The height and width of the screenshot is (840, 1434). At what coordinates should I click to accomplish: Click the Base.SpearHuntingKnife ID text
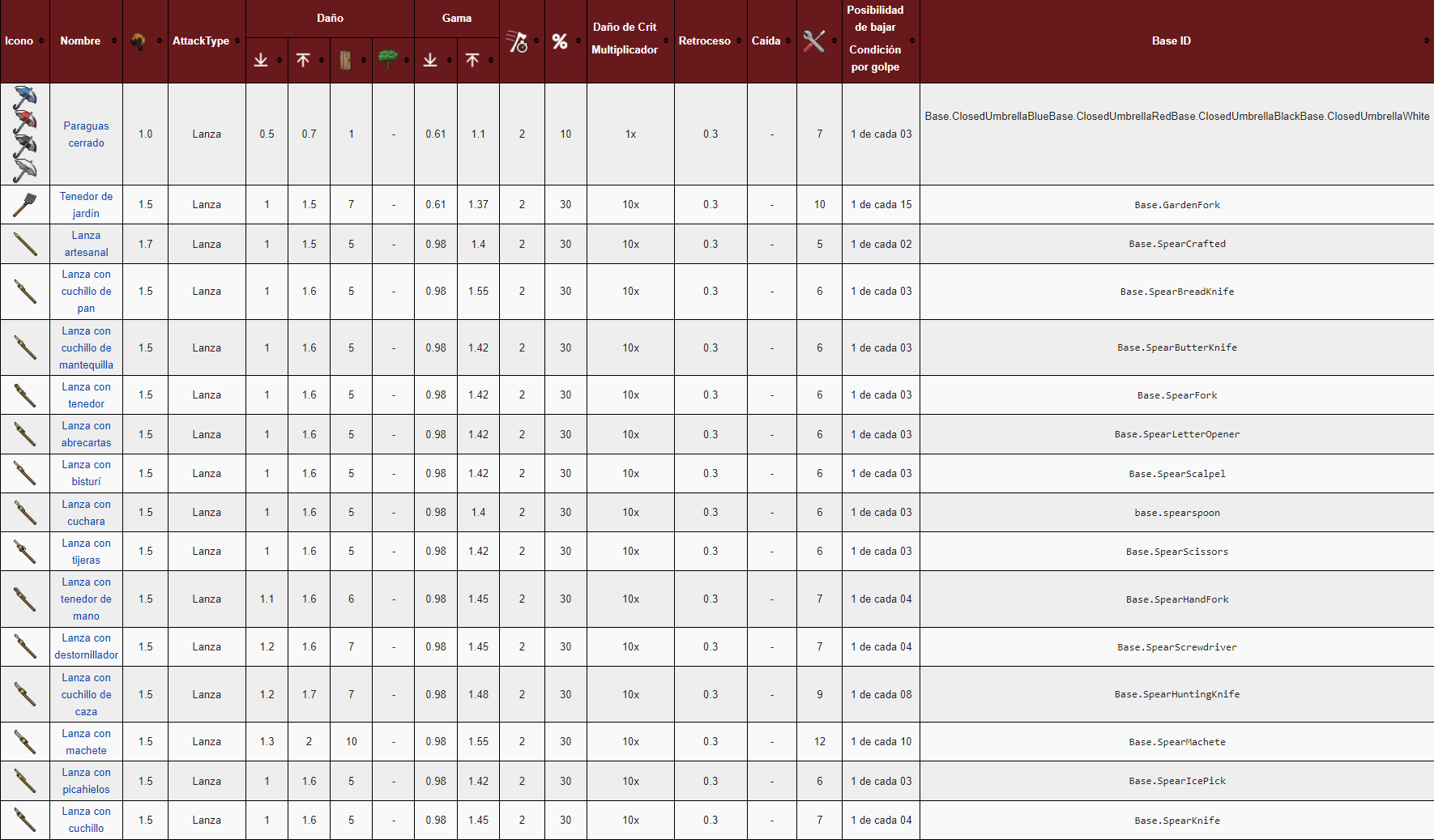1177,694
